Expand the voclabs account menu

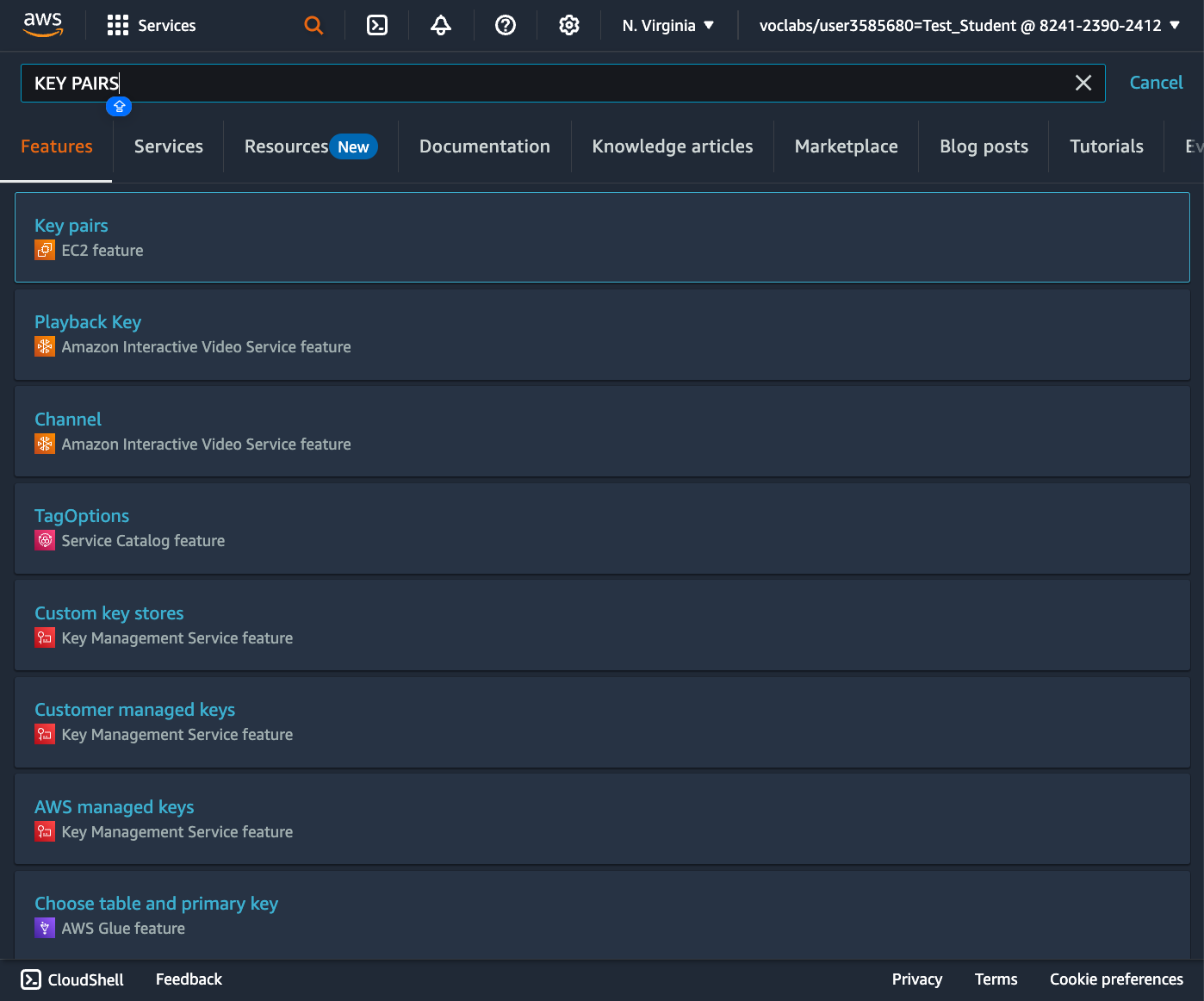point(970,26)
